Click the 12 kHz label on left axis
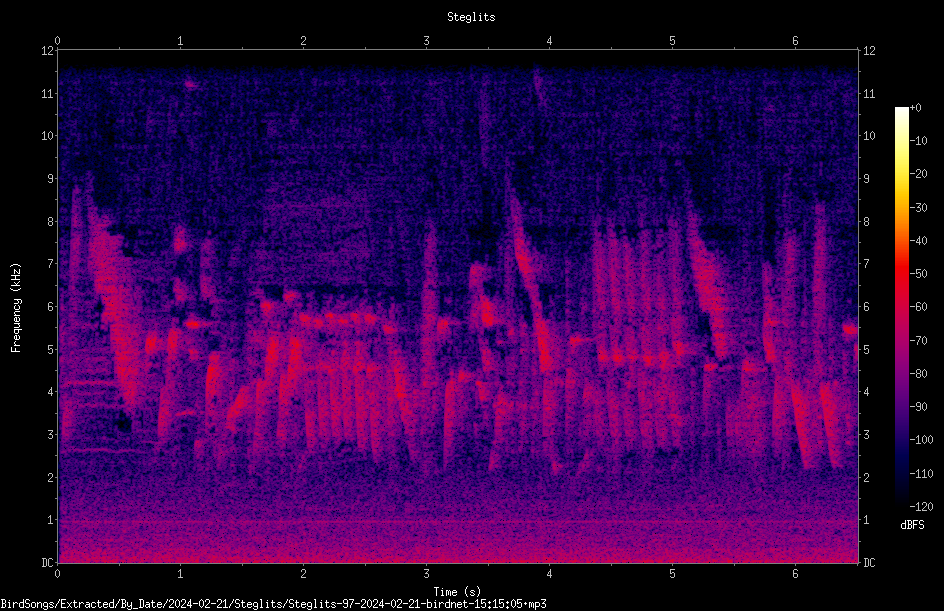Viewport: 944px width, 611px height. coord(48,51)
